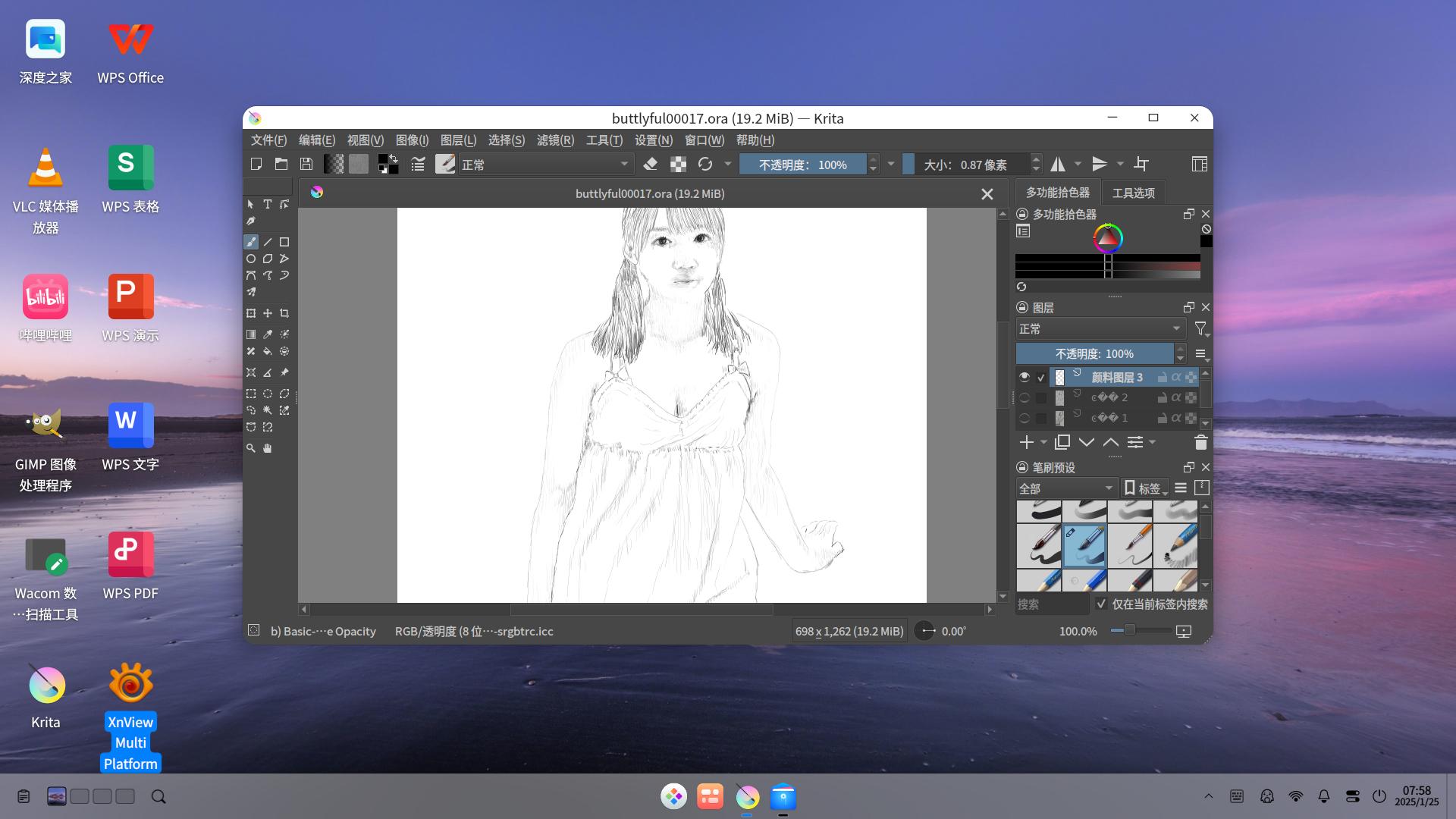Click the horizontal mirror icon on the toolbar

[x=1059, y=164]
